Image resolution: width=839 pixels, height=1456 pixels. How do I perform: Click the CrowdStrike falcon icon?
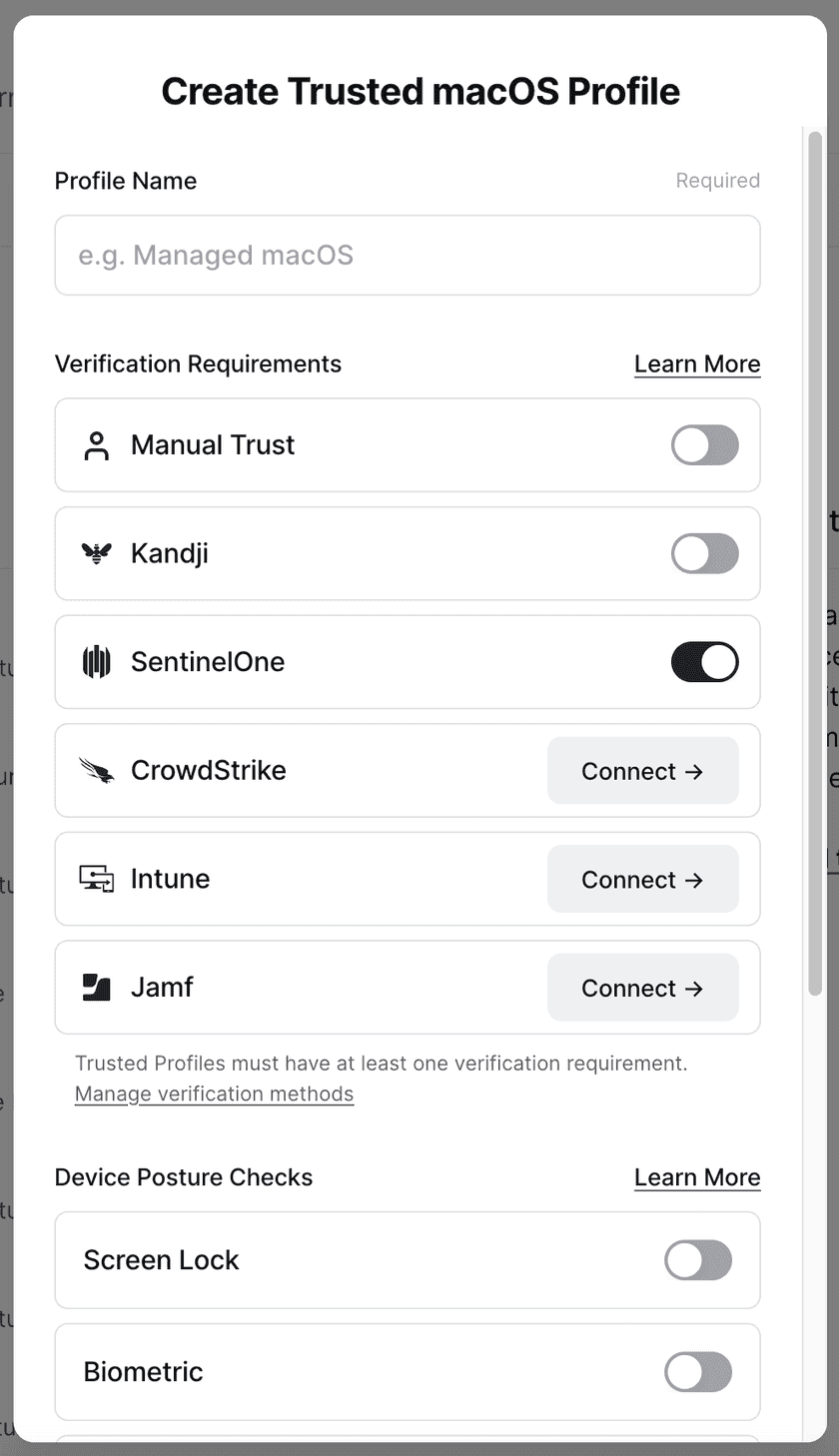click(97, 771)
